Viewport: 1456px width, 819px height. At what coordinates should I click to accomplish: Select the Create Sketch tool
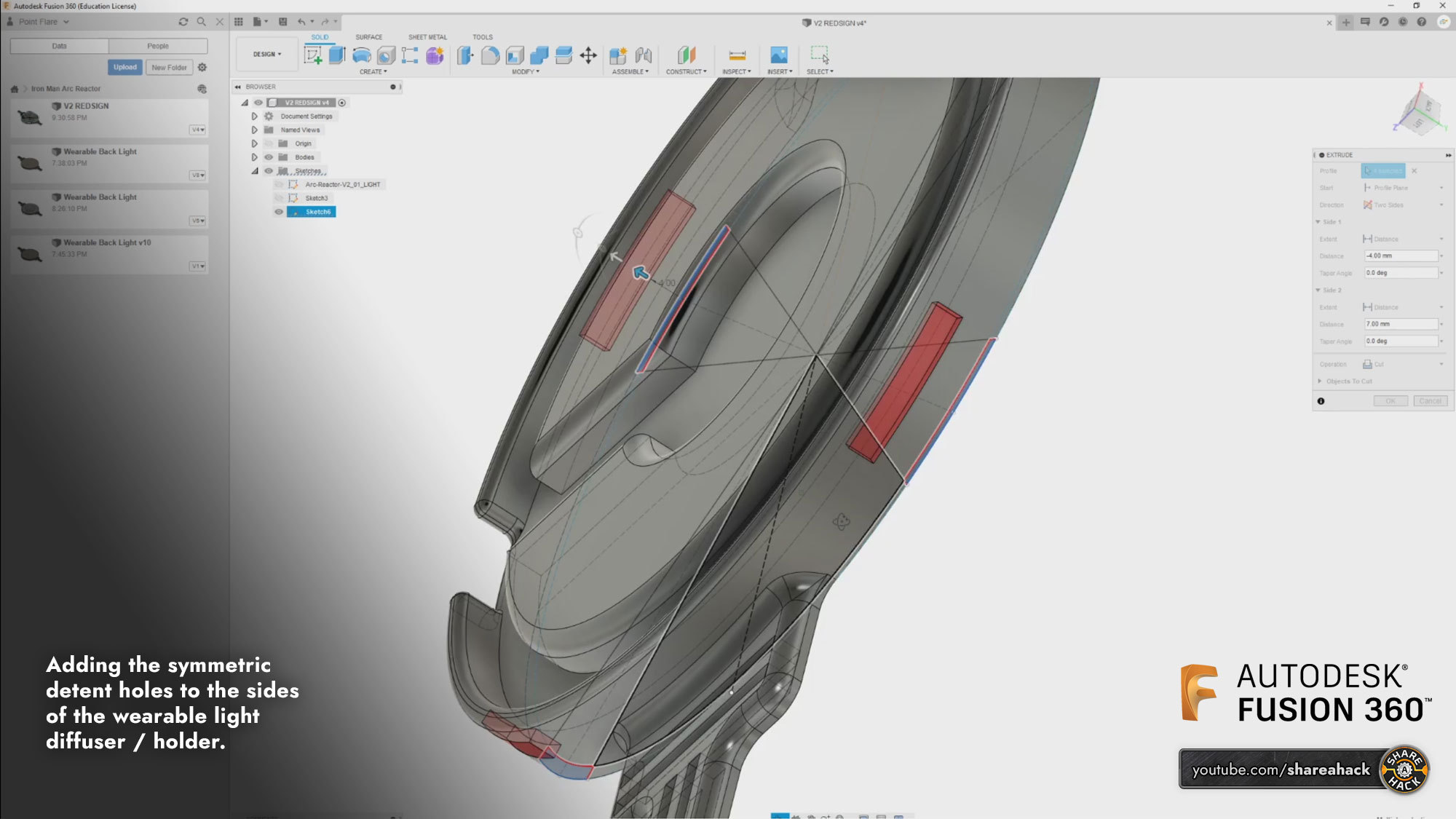[x=313, y=55]
